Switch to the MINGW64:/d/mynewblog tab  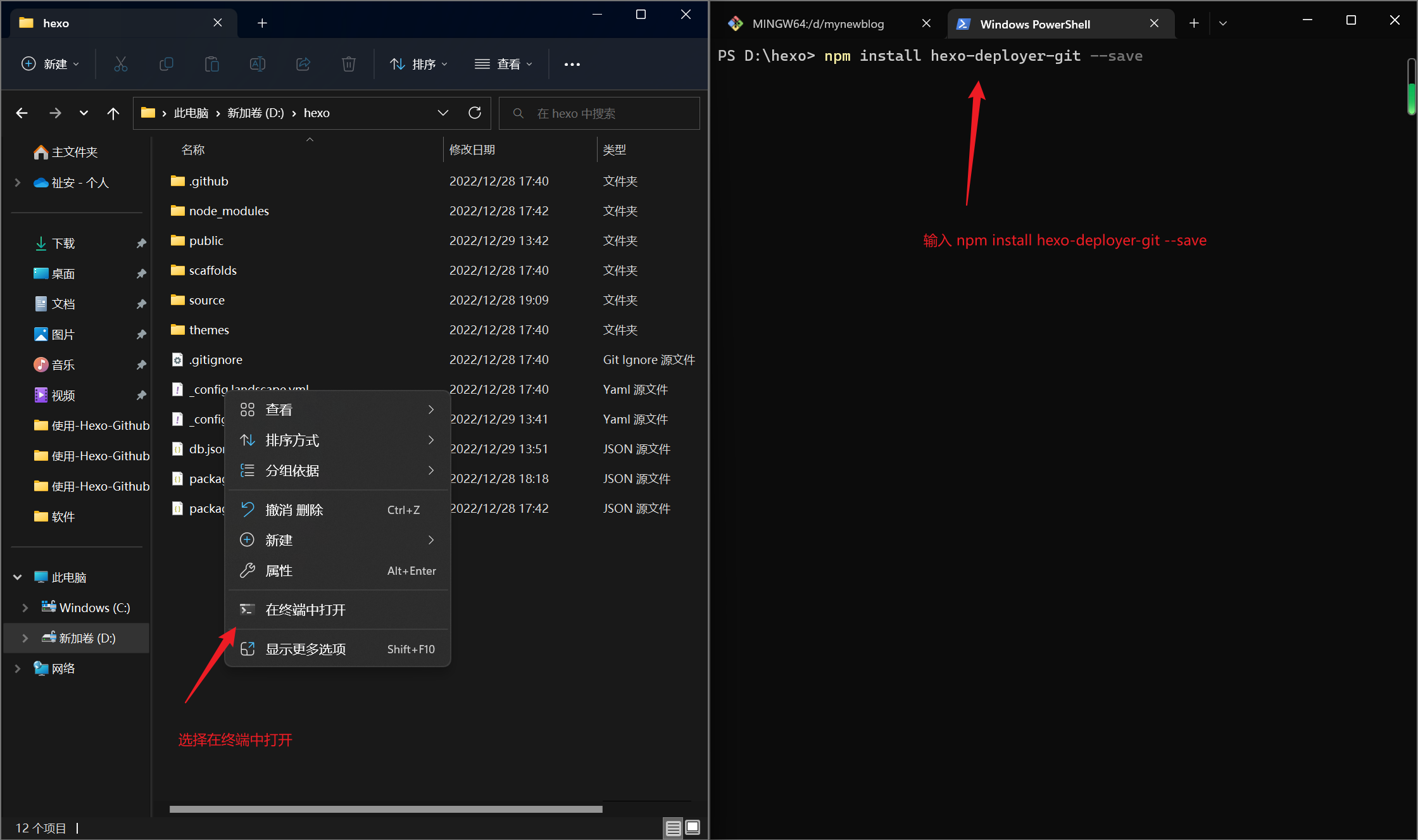click(818, 23)
